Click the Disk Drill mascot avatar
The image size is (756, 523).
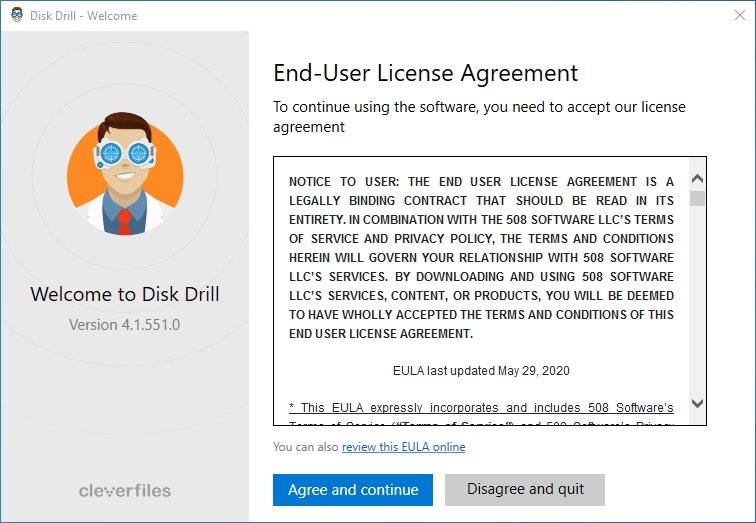tap(125, 174)
